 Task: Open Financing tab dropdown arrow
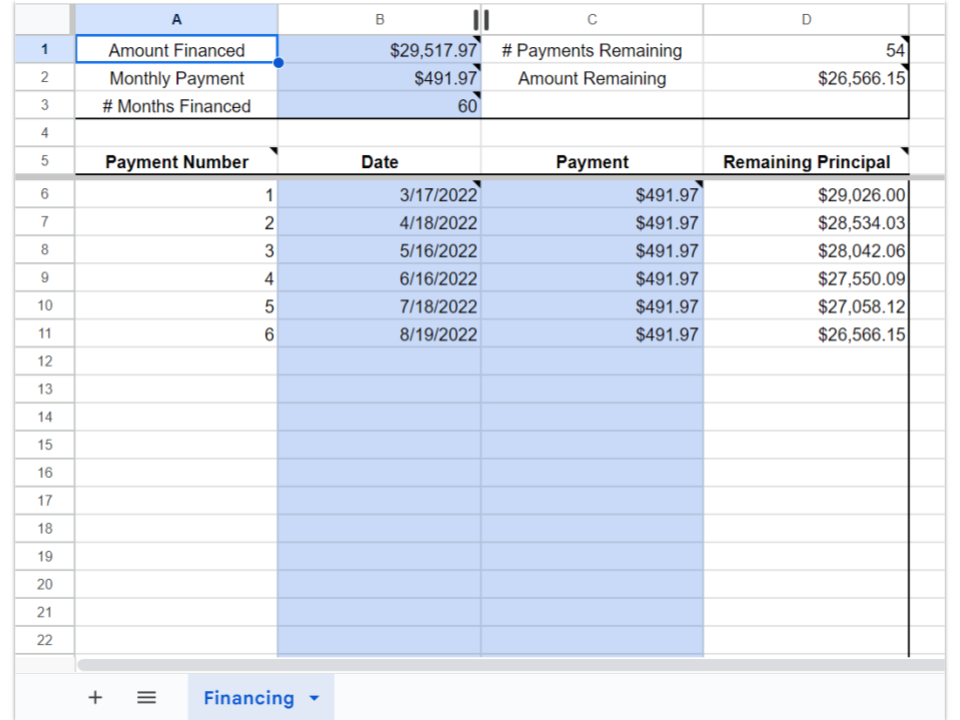tap(314, 698)
